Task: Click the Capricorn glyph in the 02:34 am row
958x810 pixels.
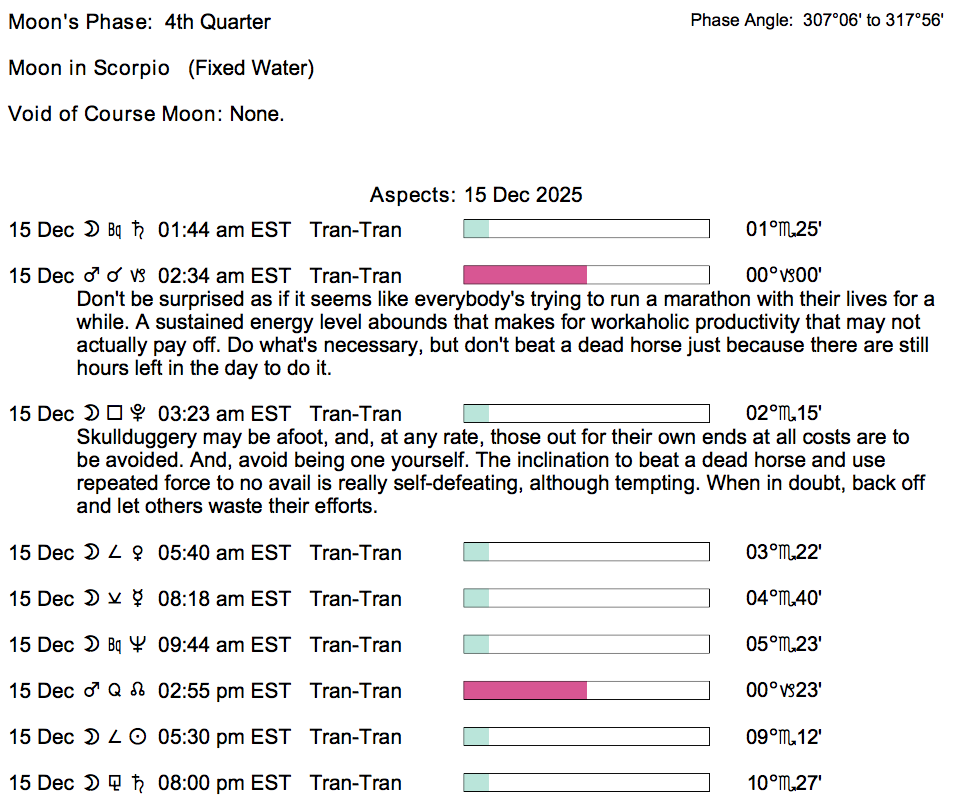Action: pyautogui.click(x=139, y=276)
